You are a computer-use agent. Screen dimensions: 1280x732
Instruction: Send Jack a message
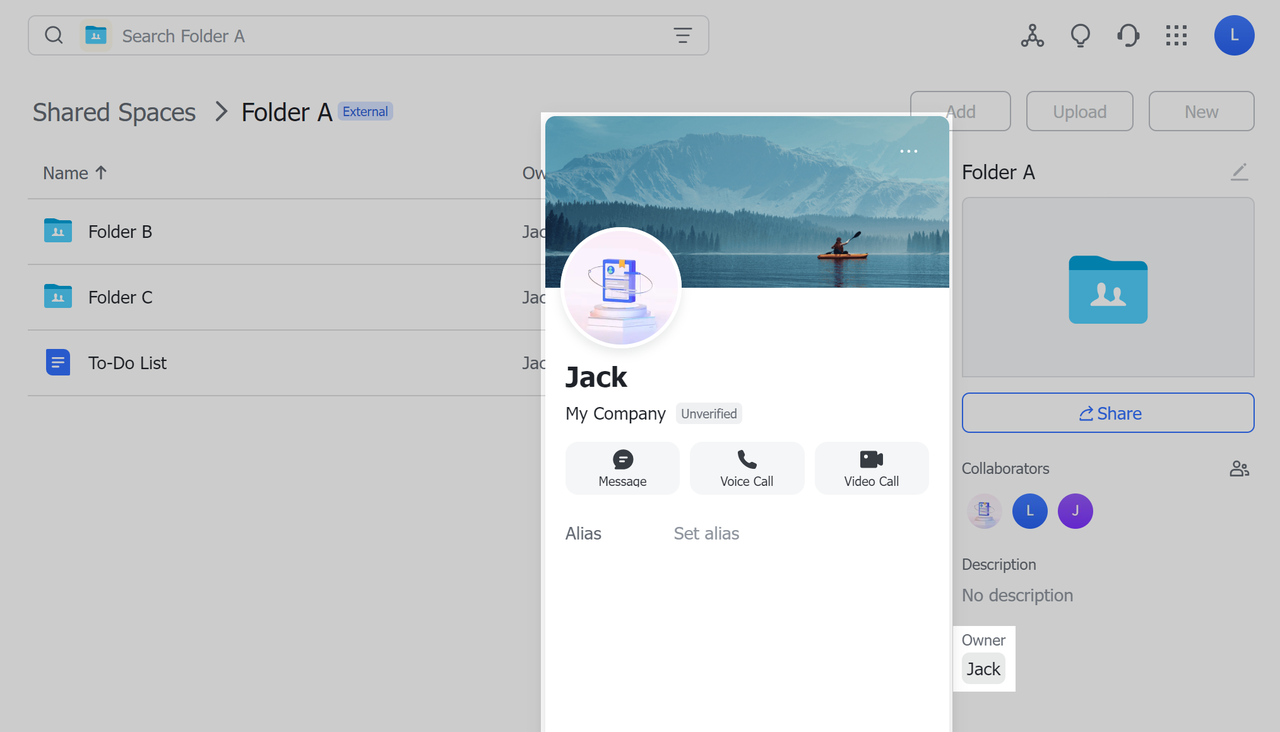(622, 468)
